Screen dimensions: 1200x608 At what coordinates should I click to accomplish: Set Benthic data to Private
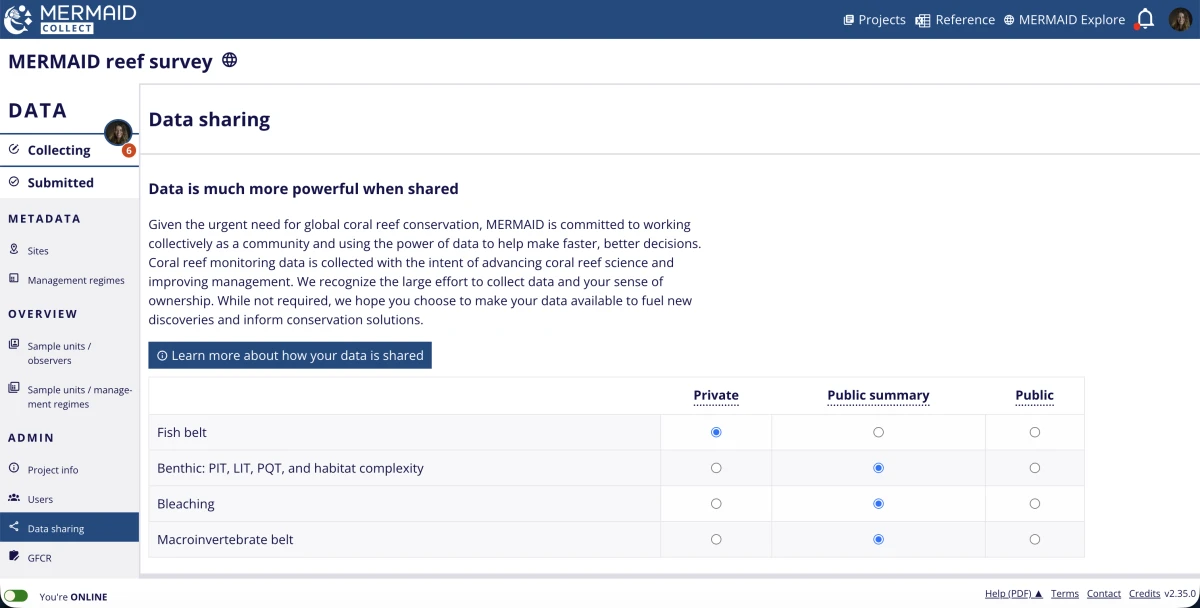(x=716, y=468)
